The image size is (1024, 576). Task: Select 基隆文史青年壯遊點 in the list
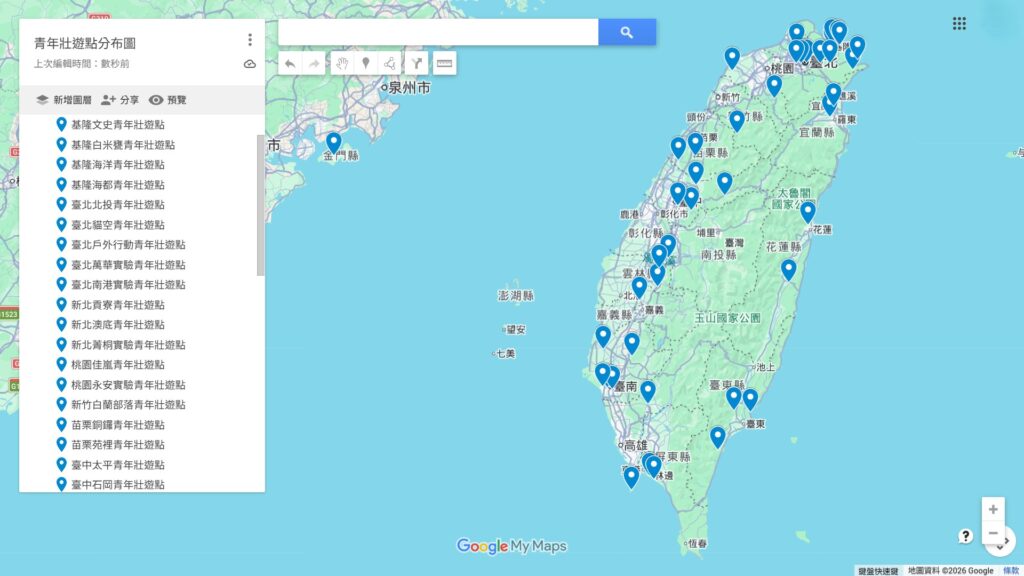coord(118,125)
